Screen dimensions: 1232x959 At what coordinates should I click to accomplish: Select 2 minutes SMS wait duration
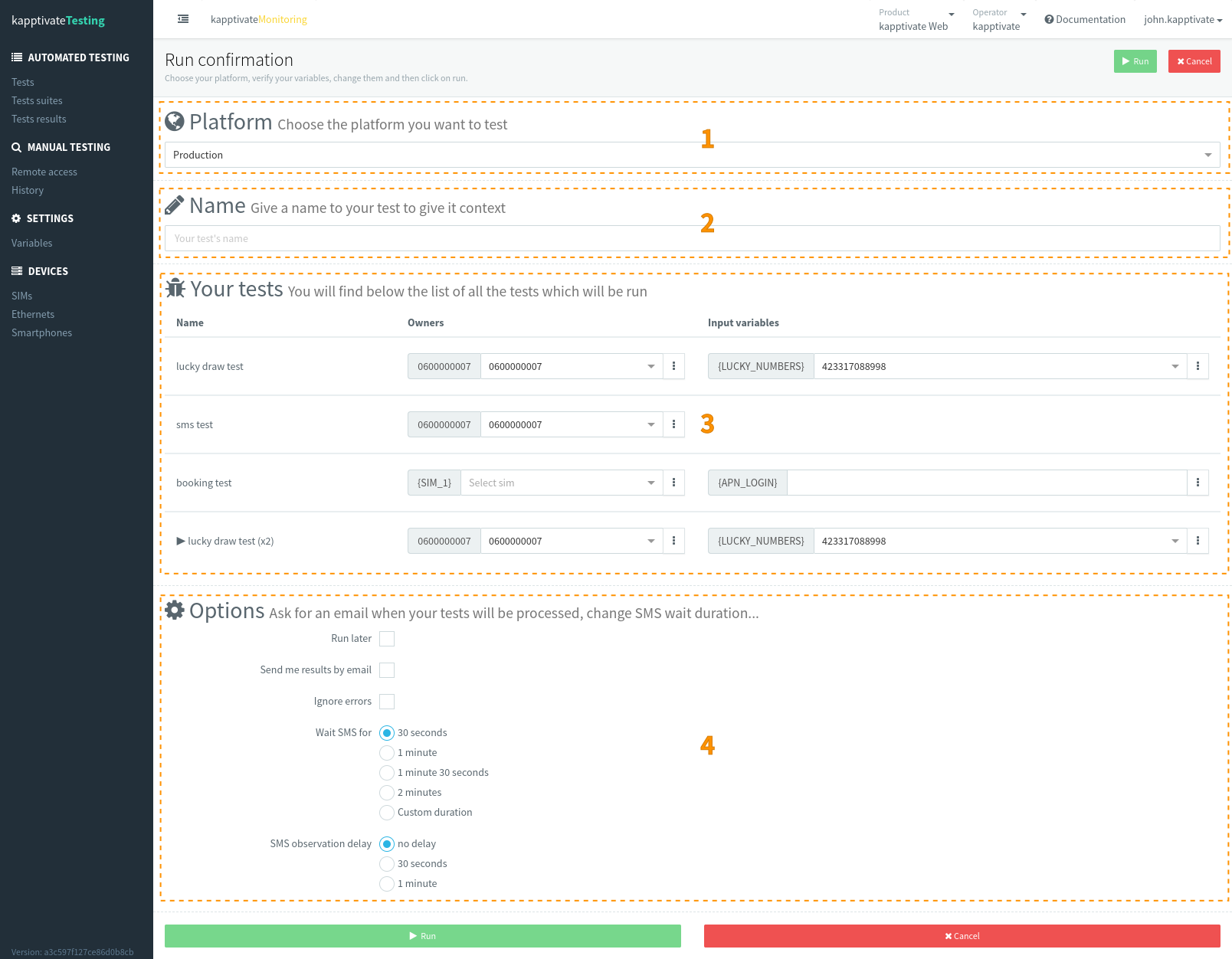pyautogui.click(x=387, y=793)
